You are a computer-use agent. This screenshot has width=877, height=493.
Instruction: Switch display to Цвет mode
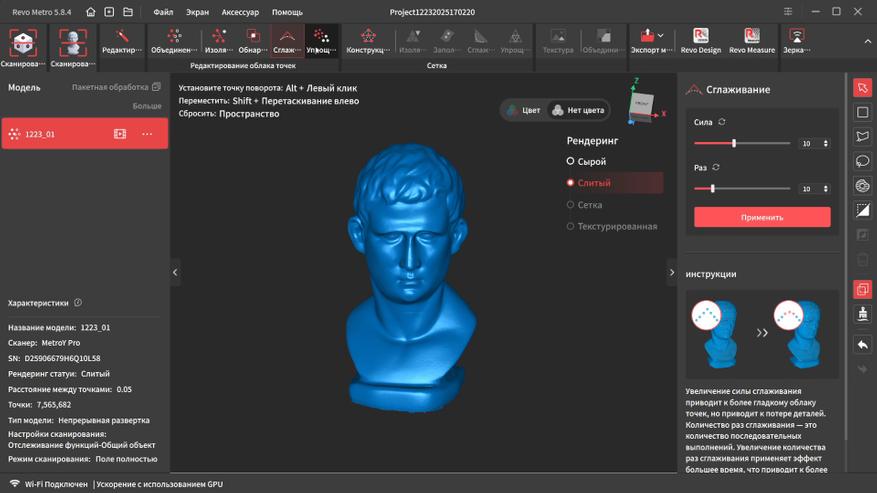524,110
